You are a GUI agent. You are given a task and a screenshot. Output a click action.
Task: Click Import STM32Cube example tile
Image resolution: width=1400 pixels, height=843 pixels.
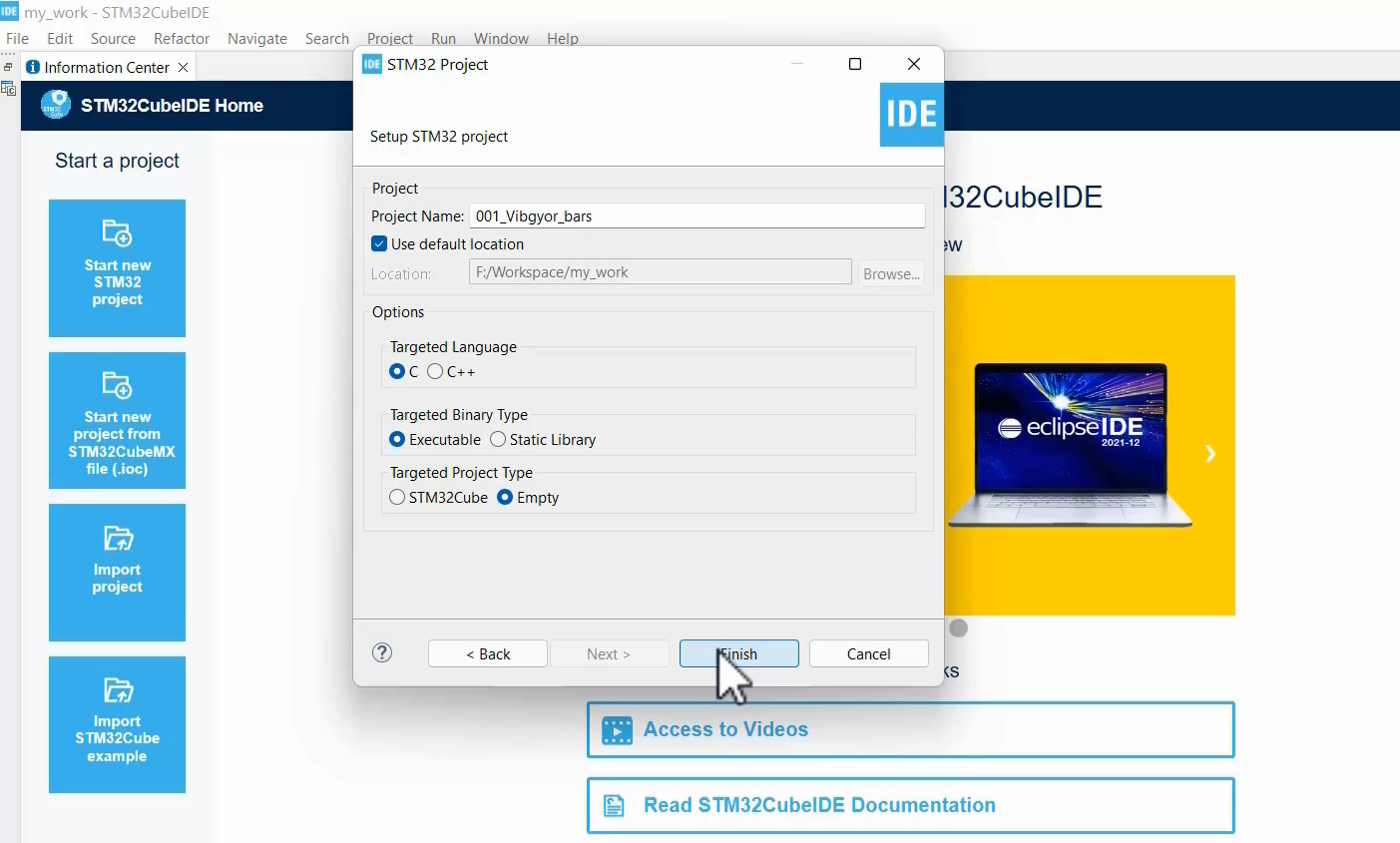click(117, 724)
